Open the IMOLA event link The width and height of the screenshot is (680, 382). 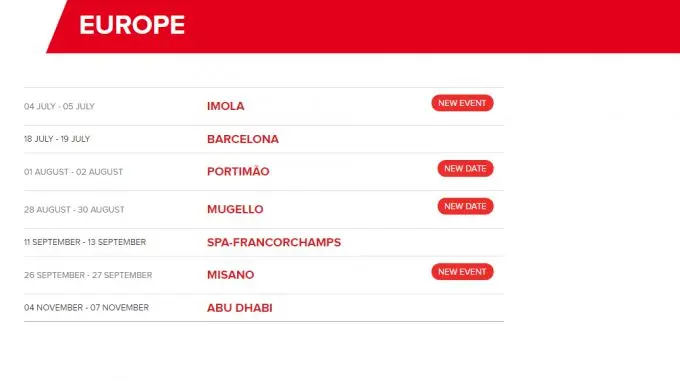click(x=226, y=106)
